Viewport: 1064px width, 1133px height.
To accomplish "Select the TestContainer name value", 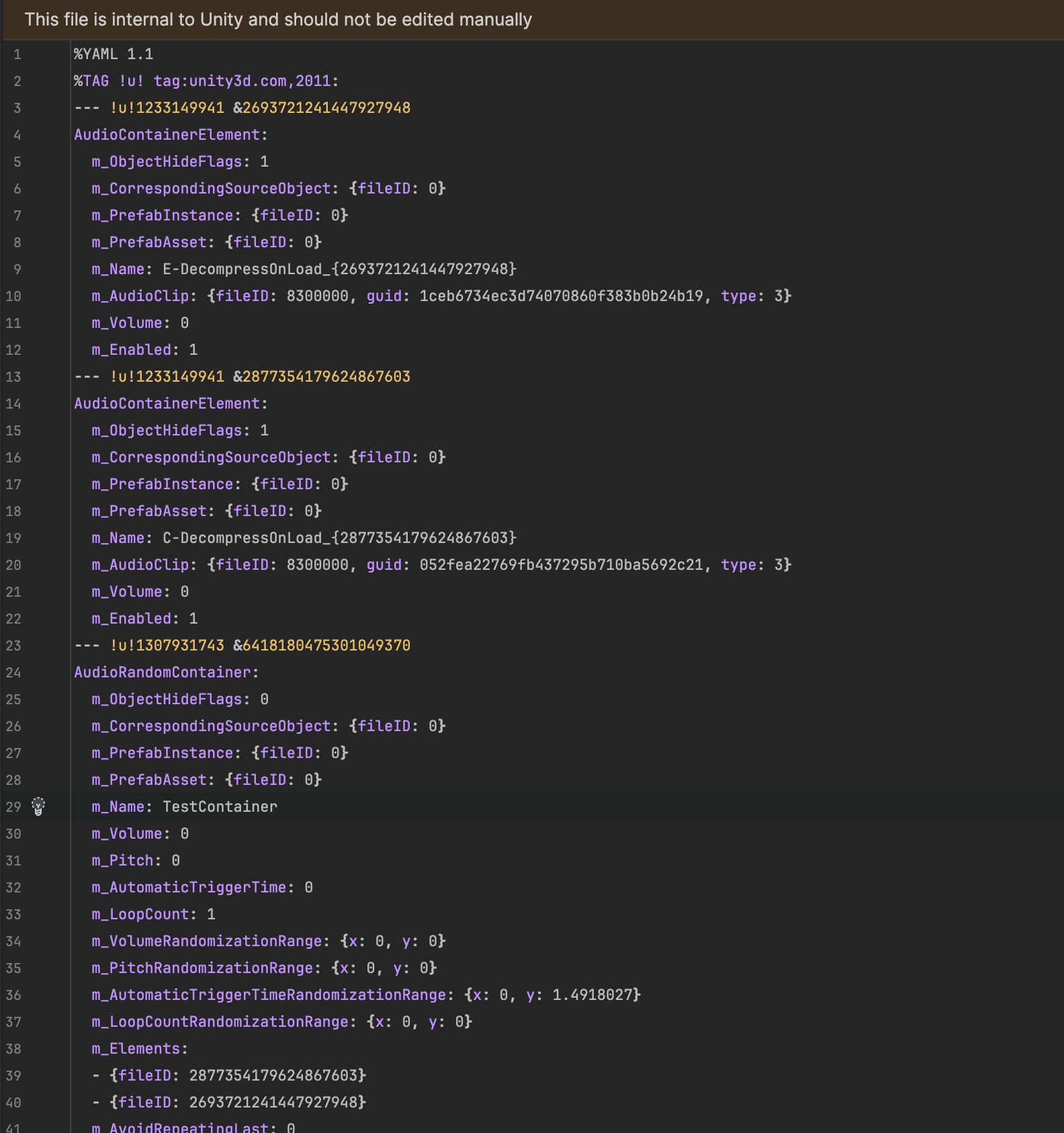I will pos(220,807).
